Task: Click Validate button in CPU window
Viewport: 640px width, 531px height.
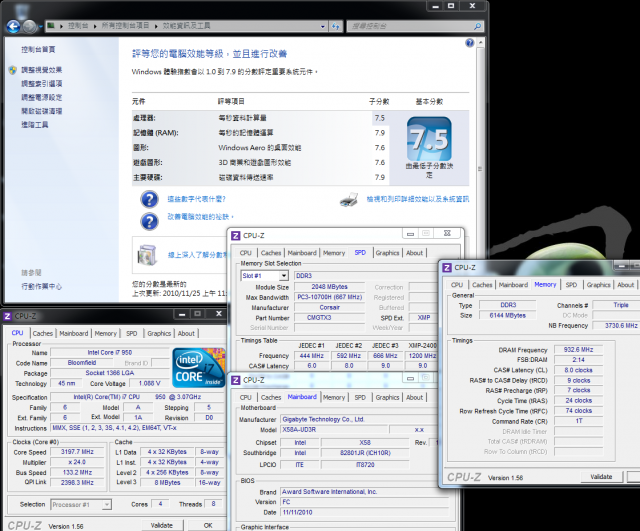Action: [162, 526]
